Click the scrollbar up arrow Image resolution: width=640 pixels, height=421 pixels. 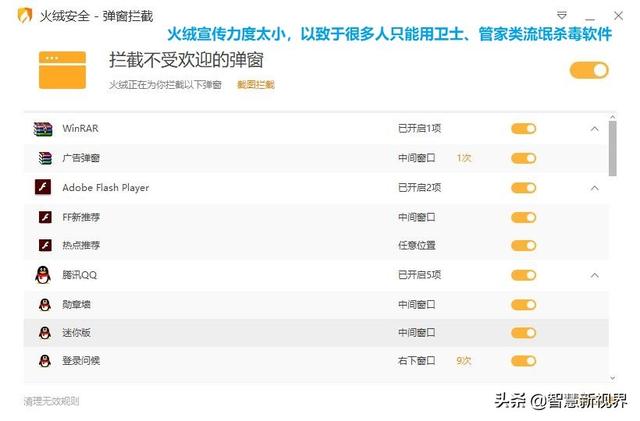click(612, 117)
